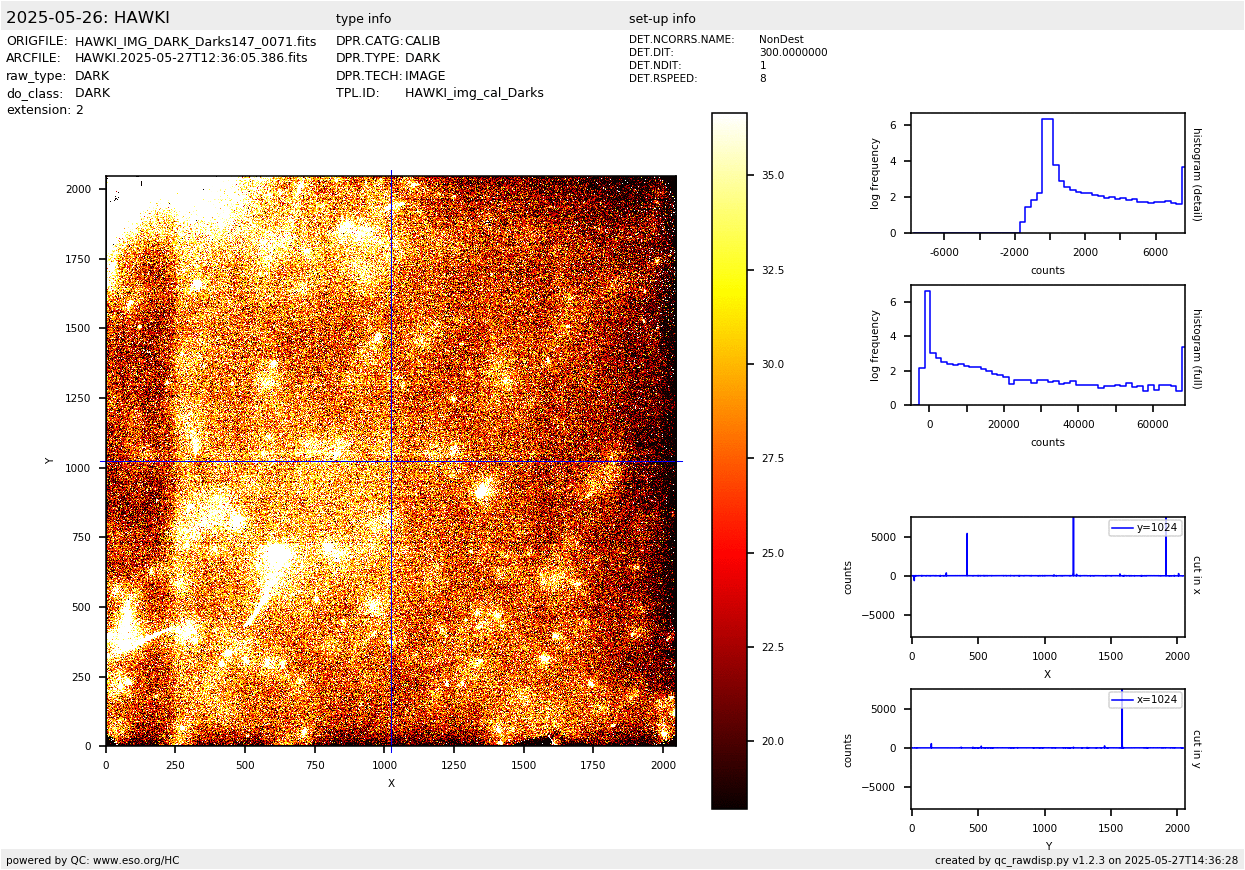Click the ARCFILE name HAWKI.2025-05-27T12:36:05.386.fits
Image resolution: width=1245 pixels, height=870 pixels.
[191, 59]
